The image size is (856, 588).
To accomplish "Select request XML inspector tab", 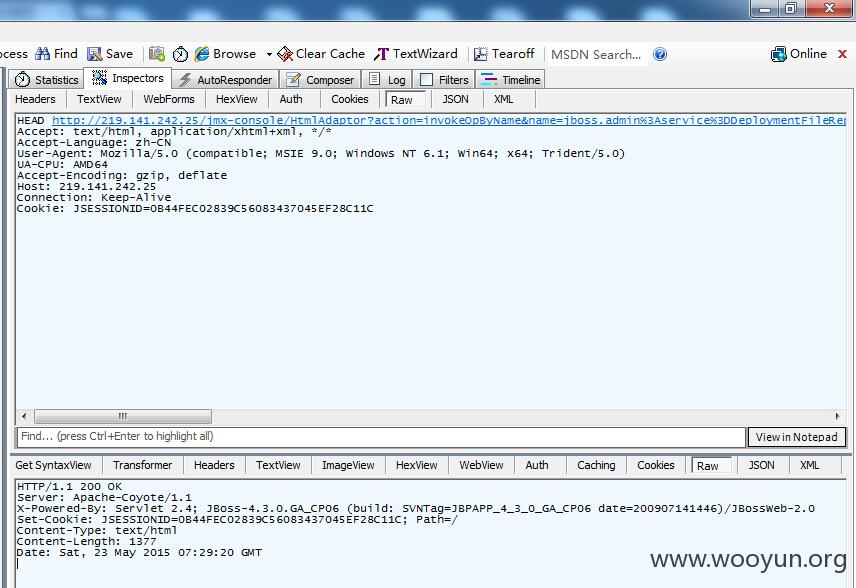I will coord(503,99).
